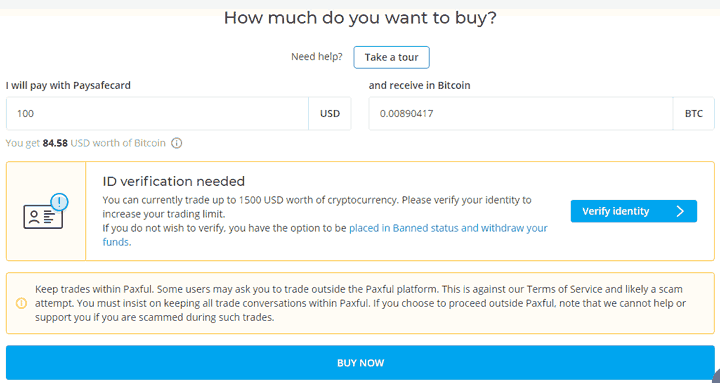Click the arrow on Verify identity button
Image resolution: width=720 pixels, height=383 pixels.
(681, 211)
